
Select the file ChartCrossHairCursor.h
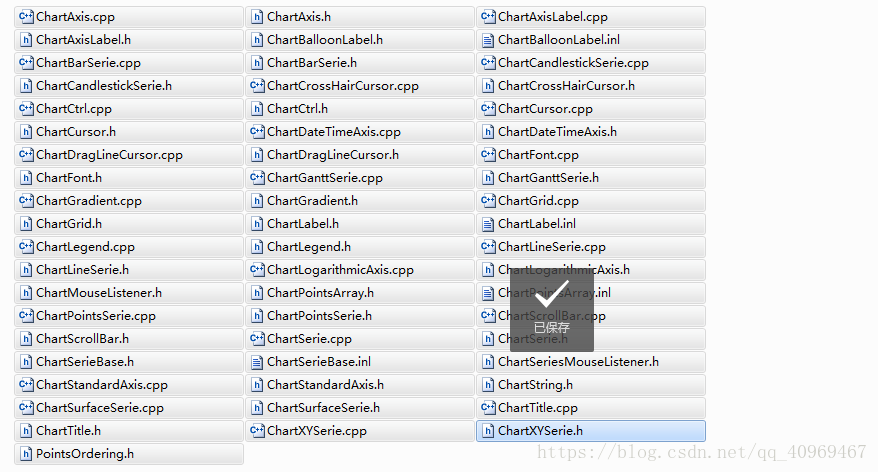pyautogui.click(x=591, y=86)
